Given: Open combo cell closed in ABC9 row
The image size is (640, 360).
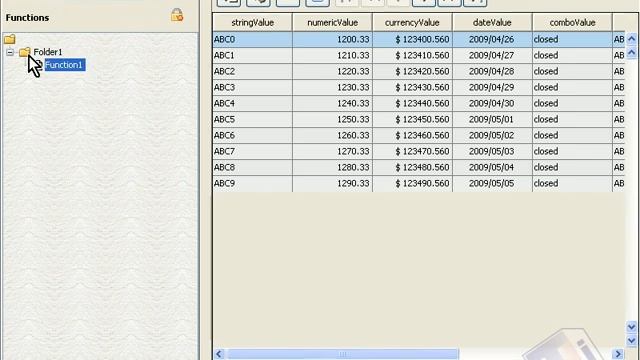Looking at the screenshot, I should pyautogui.click(x=572, y=183).
